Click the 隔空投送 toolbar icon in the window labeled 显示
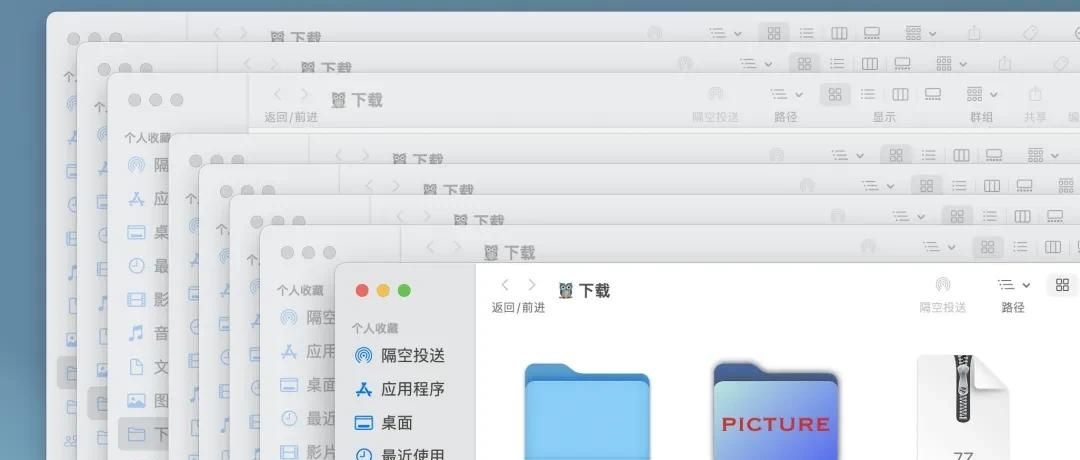1080x460 pixels. click(x=716, y=94)
